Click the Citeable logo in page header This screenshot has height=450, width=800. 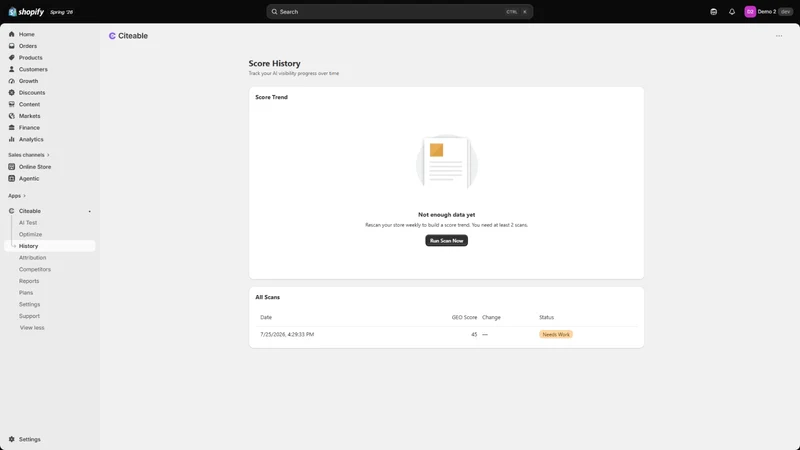pos(112,36)
